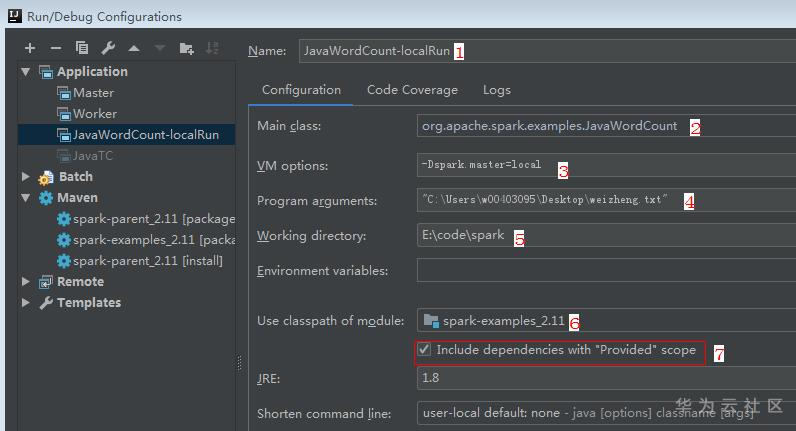Image resolution: width=796 pixels, height=431 pixels.
Task: Expand the Templates tree node
Action: [x=26, y=303]
